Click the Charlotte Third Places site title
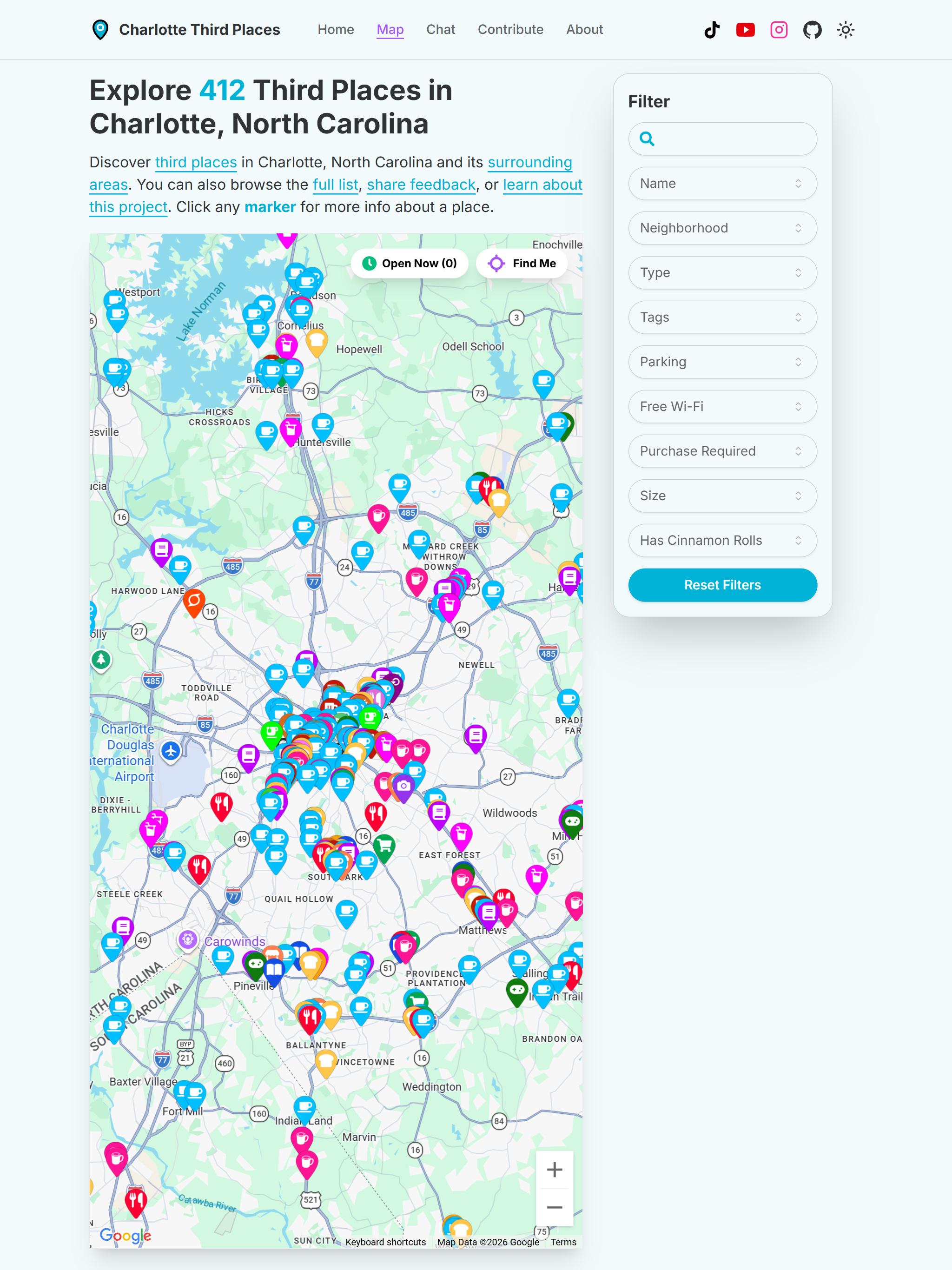 click(199, 30)
